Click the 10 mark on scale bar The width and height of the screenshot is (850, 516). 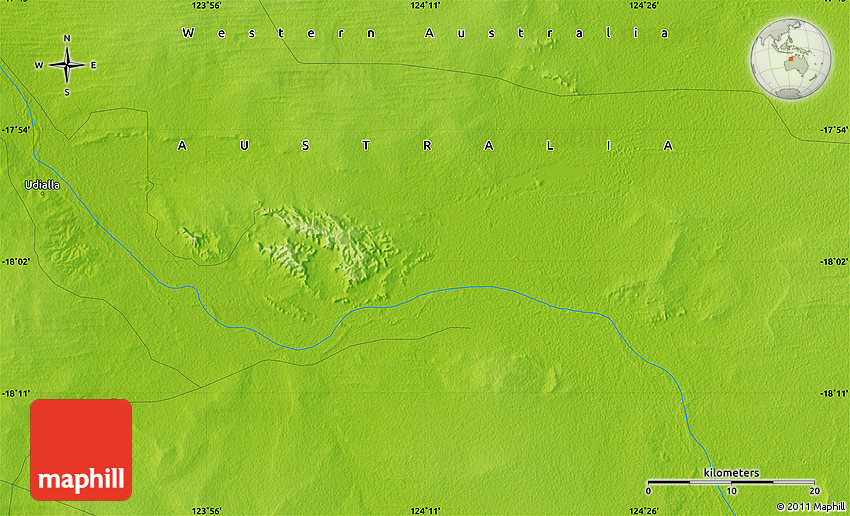tap(731, 491)
